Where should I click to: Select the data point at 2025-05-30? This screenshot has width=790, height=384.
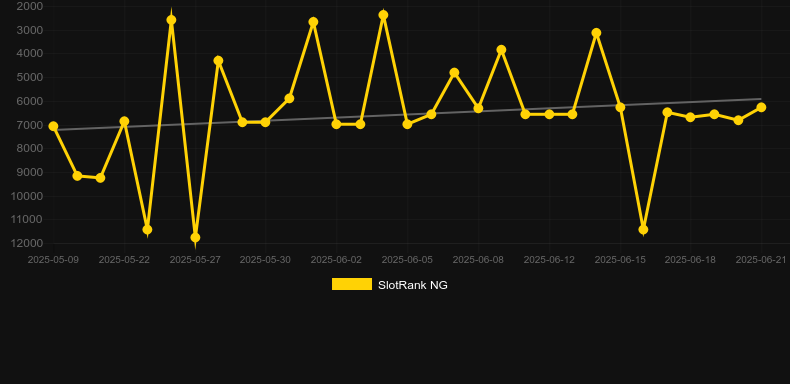[266, 122]
